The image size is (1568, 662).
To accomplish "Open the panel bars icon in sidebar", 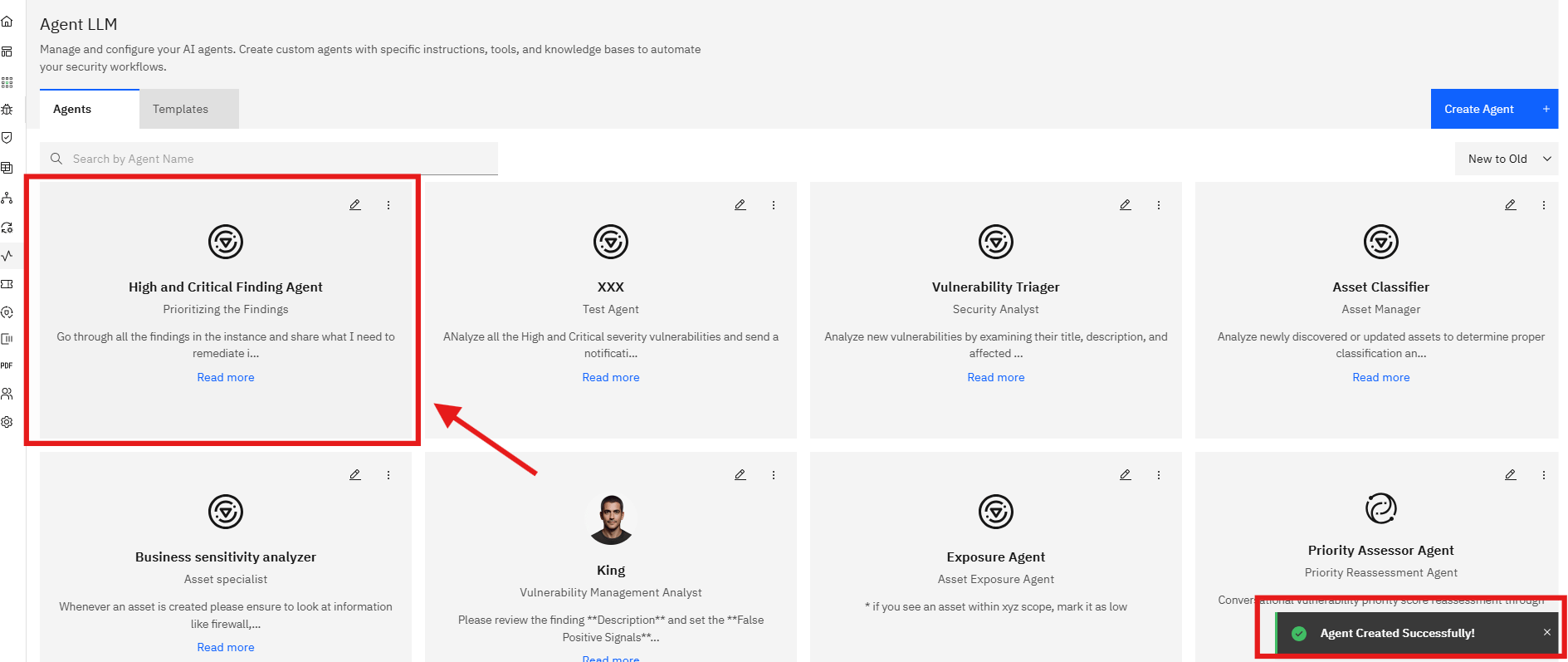I will pyautogui.click(x=7, y=339).
